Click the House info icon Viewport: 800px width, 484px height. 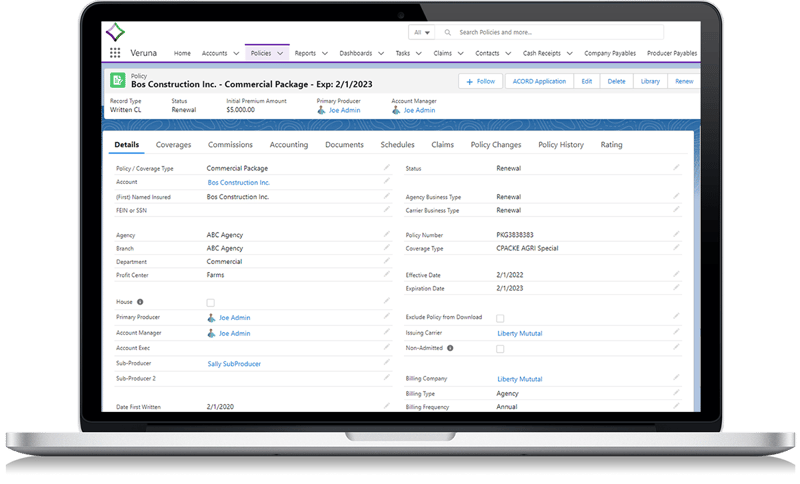pyautogui.click(x=140, y=302)
